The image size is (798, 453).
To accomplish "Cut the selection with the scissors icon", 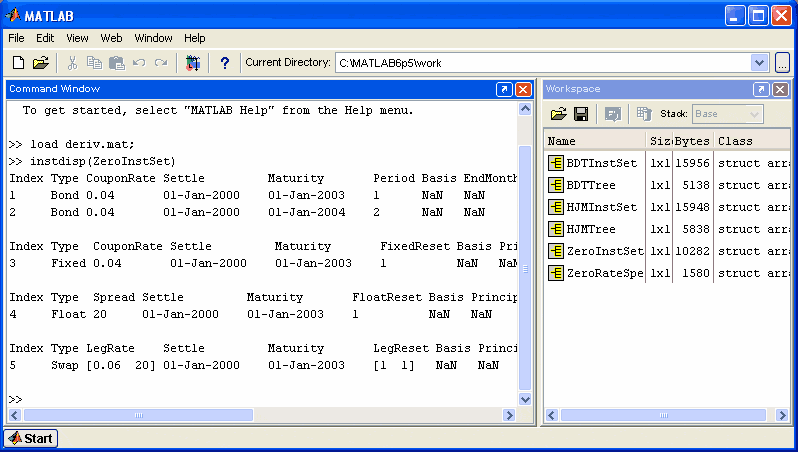I will coord(72,63).
